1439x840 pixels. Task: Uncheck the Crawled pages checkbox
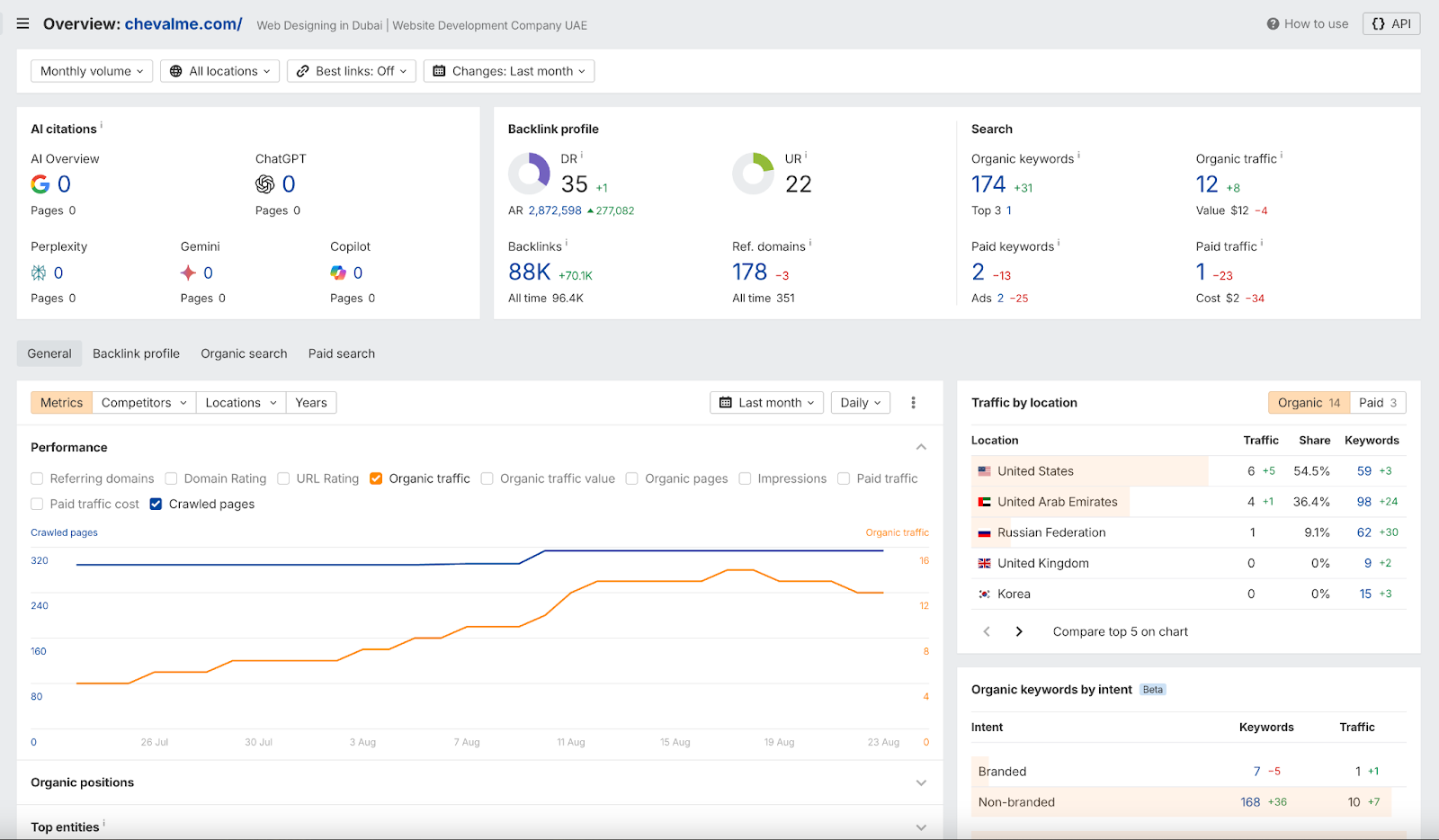(x=156, y=504)
